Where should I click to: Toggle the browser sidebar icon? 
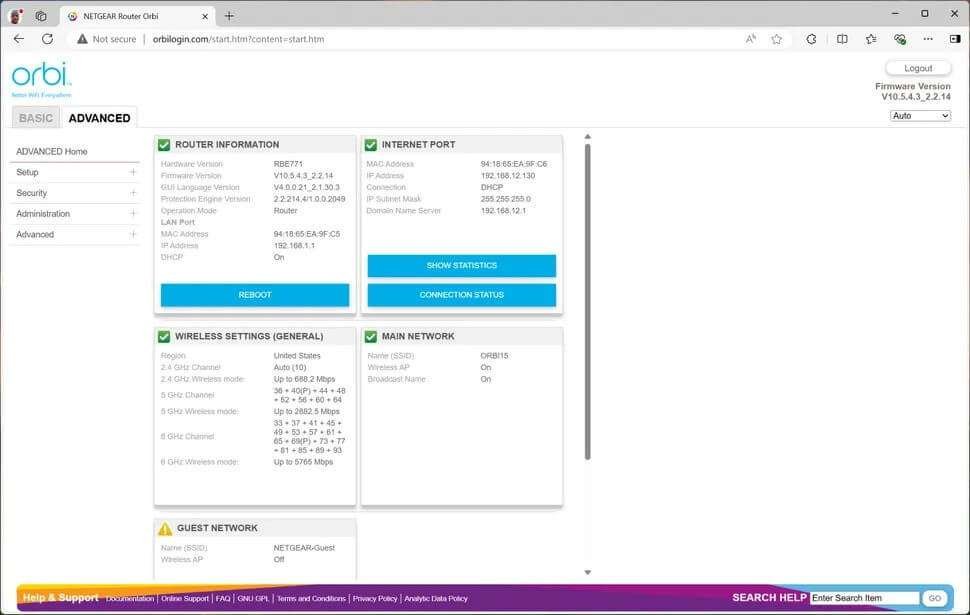[x=955, y=39]
